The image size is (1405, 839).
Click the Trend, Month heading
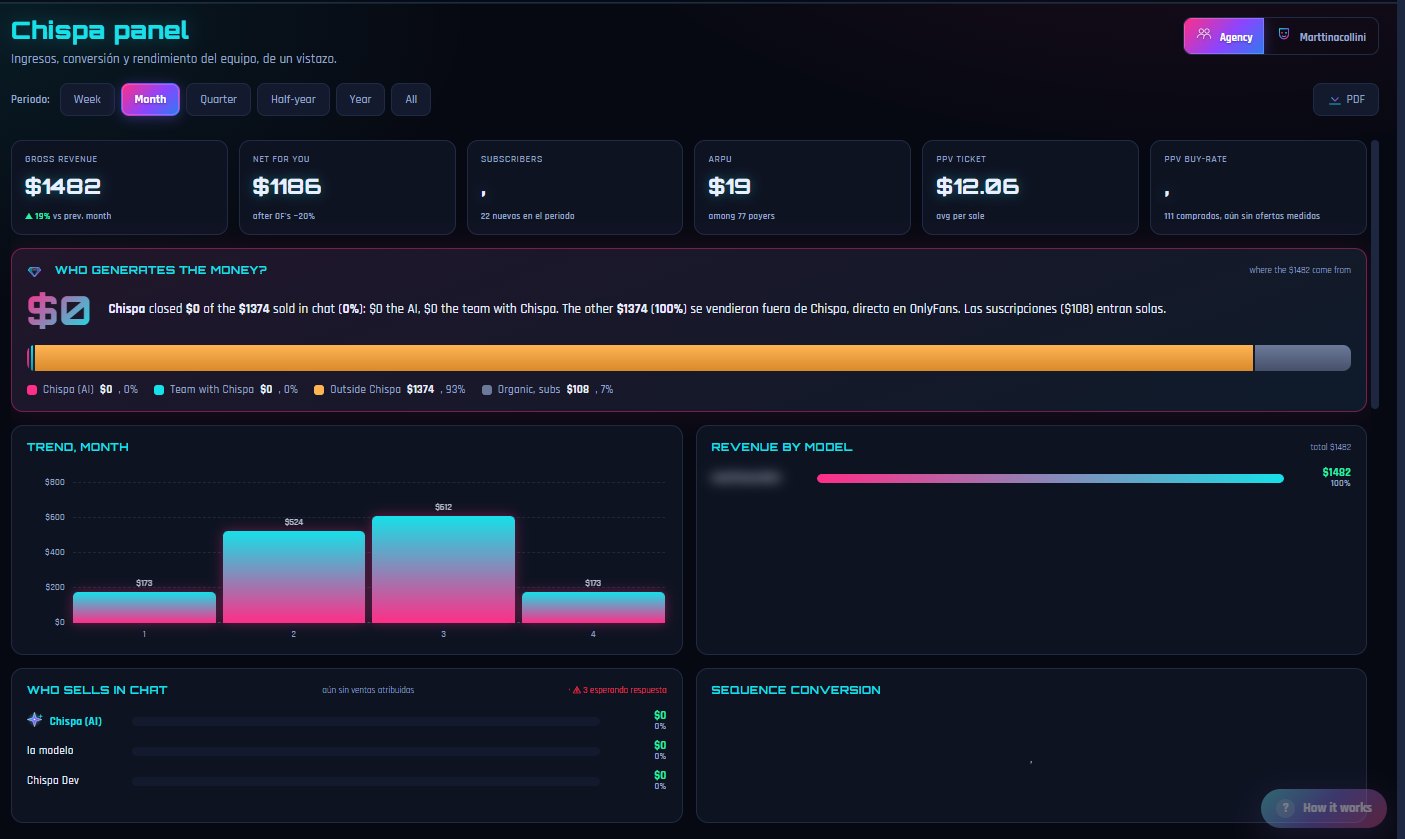click(x=77, y=447)
